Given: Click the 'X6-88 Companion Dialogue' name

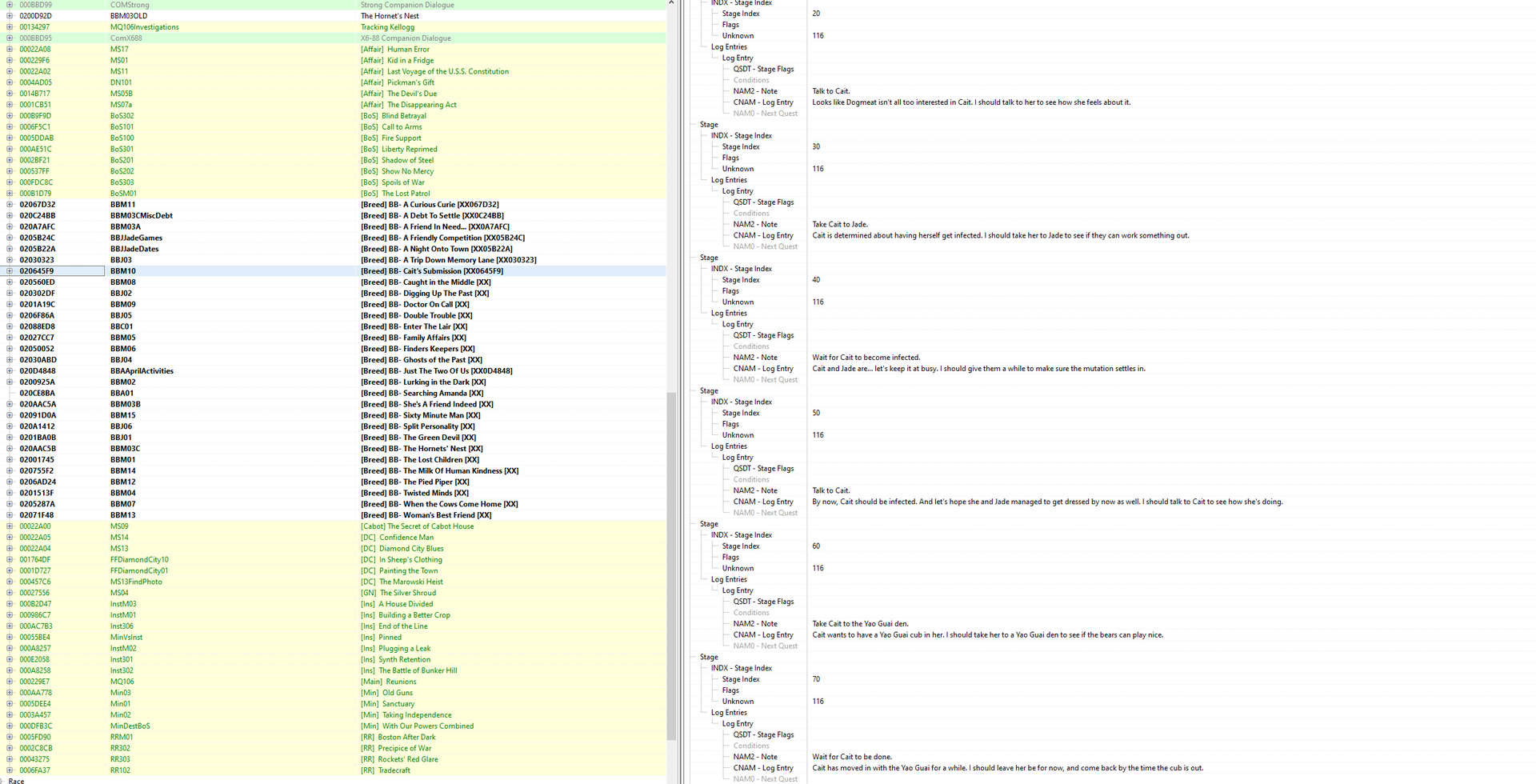Looking at the screenshot, I should [406, 38].
